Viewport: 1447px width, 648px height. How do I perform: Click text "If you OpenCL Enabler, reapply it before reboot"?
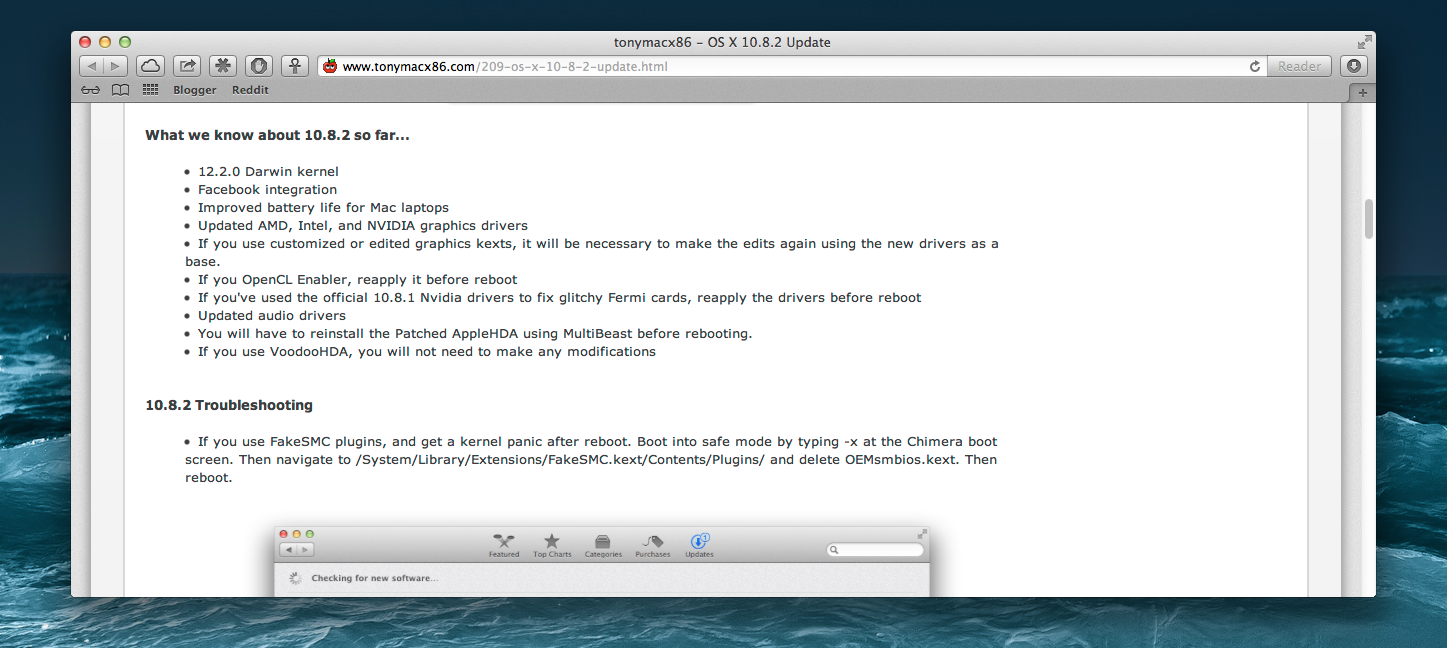(358, 279)
